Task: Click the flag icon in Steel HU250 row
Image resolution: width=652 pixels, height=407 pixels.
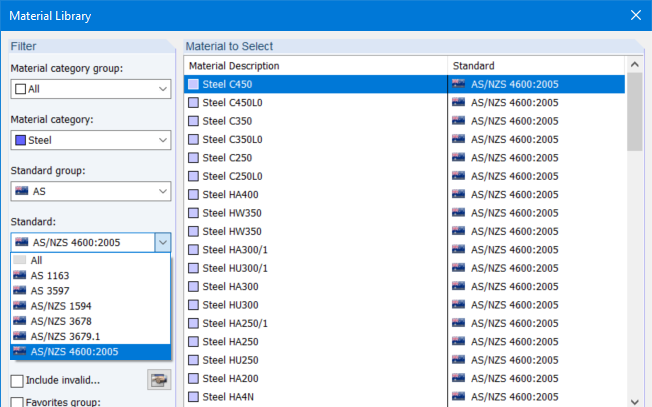Action: [x=458, y=360]
